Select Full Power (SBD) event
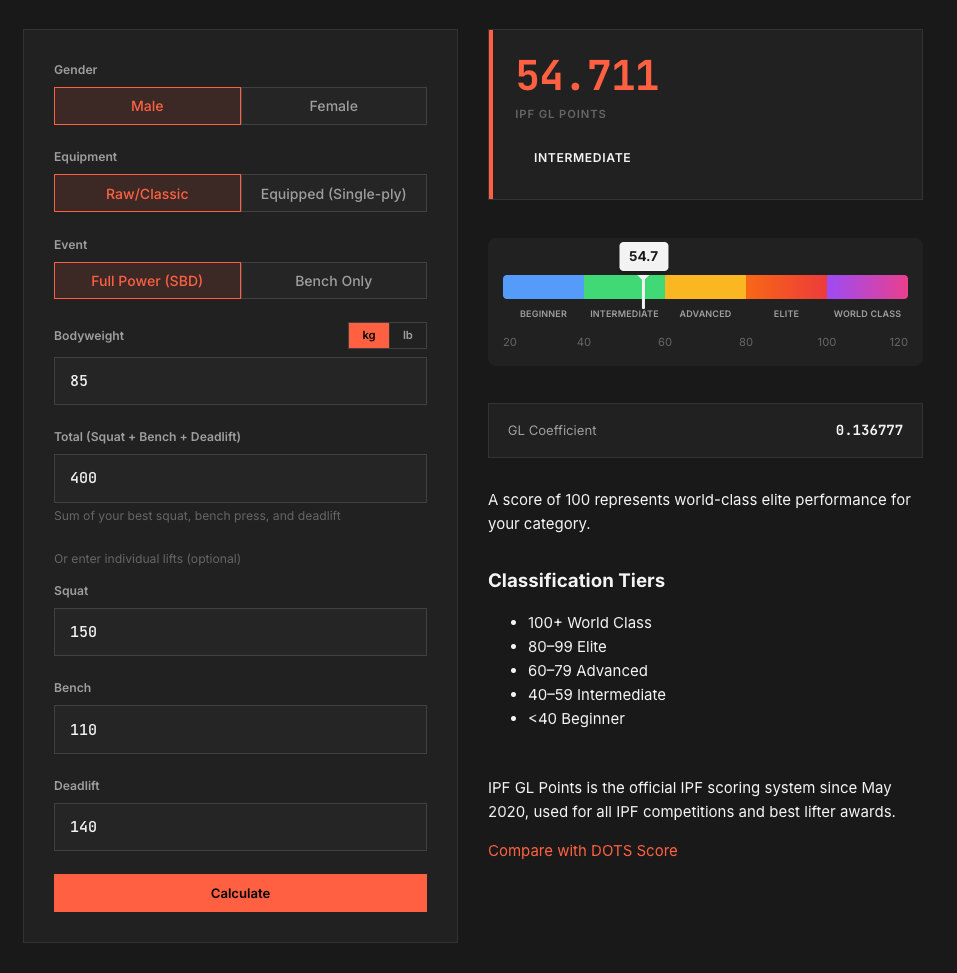The height and width of the screenshot is (973, 957). (x=147, y=281)
